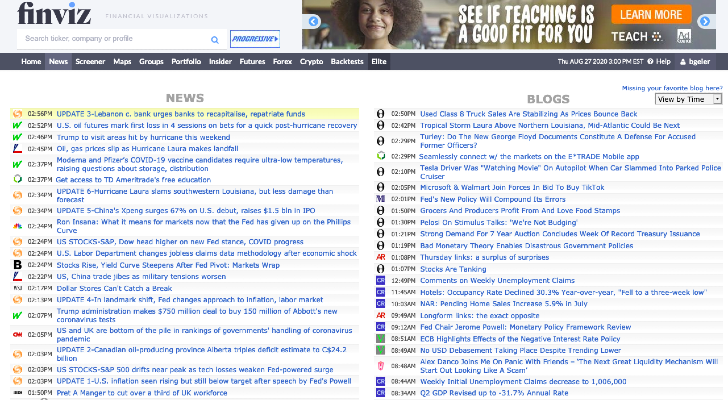Open the Screener tab

pos(90,61)
